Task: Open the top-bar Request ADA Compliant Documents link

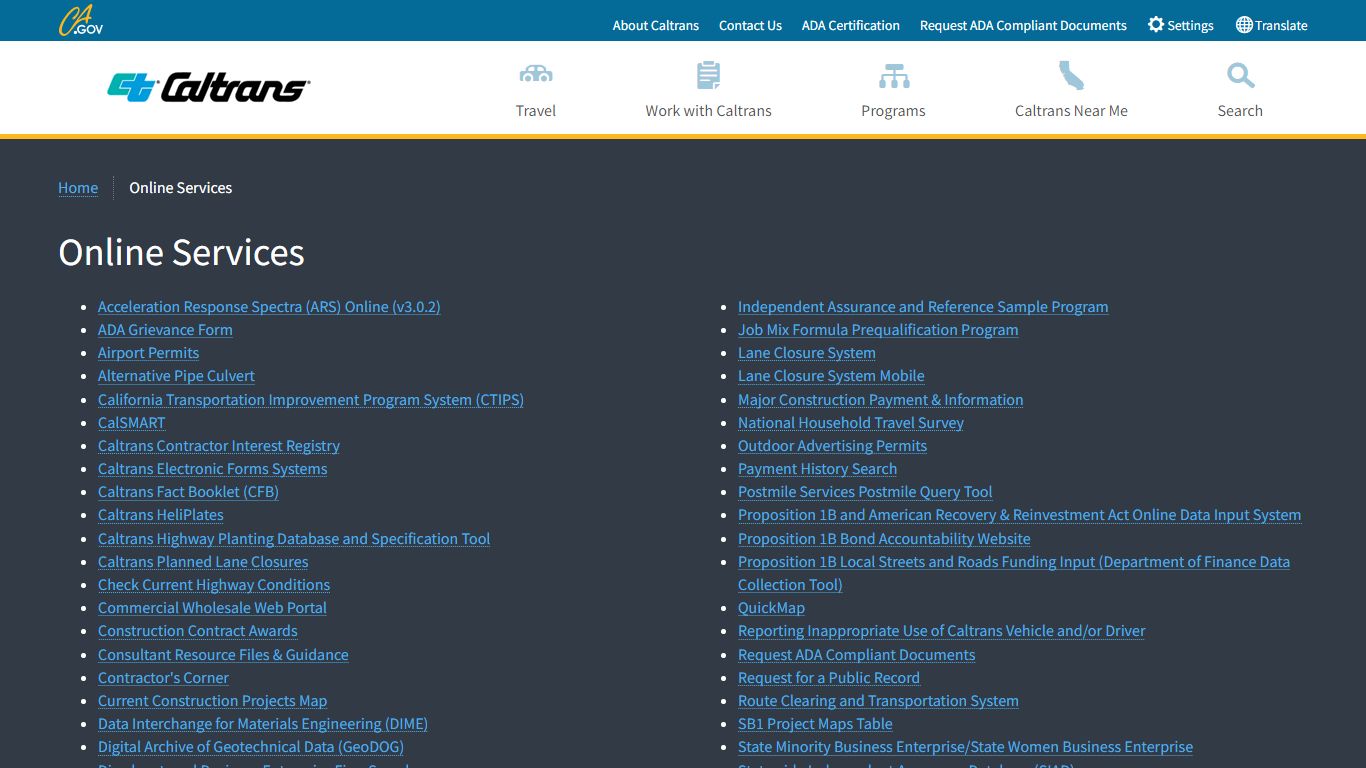Action: [1023, 25]
